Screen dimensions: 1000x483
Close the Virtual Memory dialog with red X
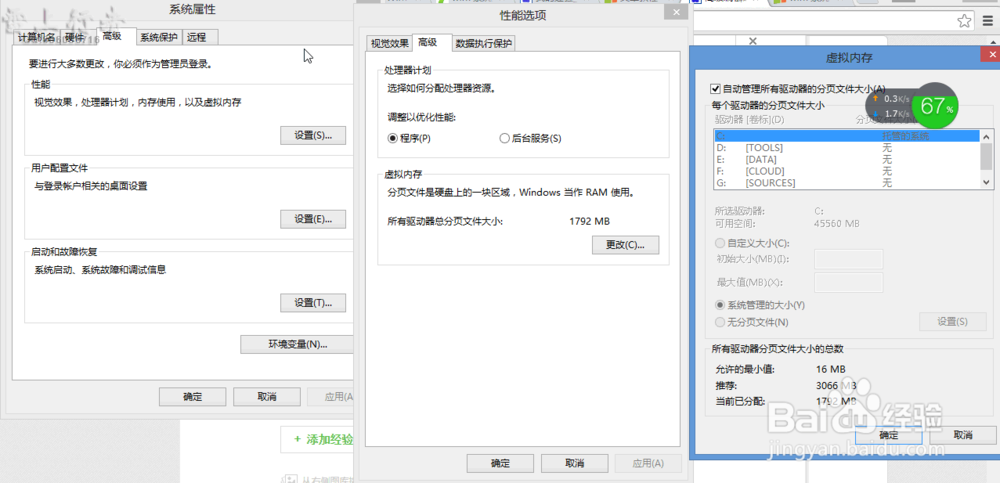click(x=992, y=56)
